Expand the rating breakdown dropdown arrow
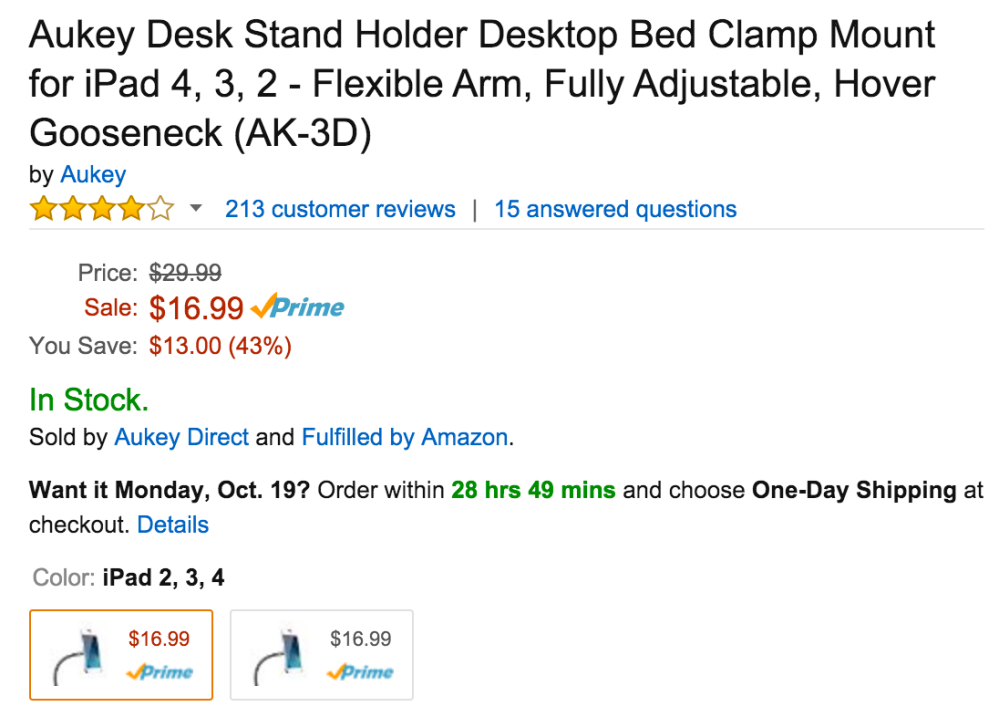Viewport: 999px width, 717px height. [196, 209]
